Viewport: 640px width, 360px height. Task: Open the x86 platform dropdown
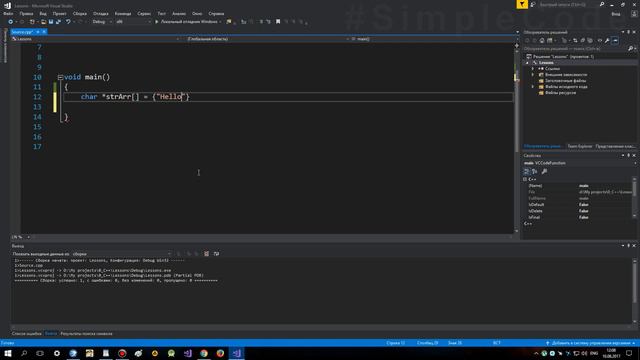tap(133, 22)
